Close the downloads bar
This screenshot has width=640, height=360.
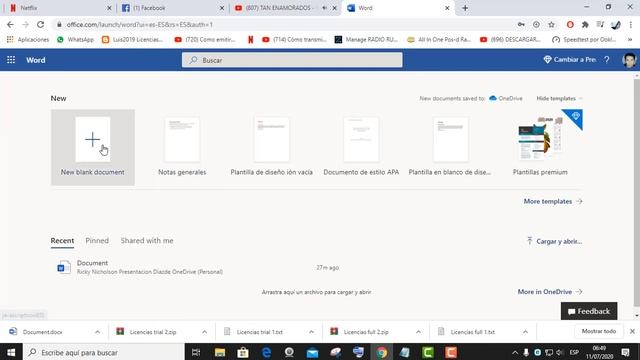pyautogui.click(x=632, y=331)
